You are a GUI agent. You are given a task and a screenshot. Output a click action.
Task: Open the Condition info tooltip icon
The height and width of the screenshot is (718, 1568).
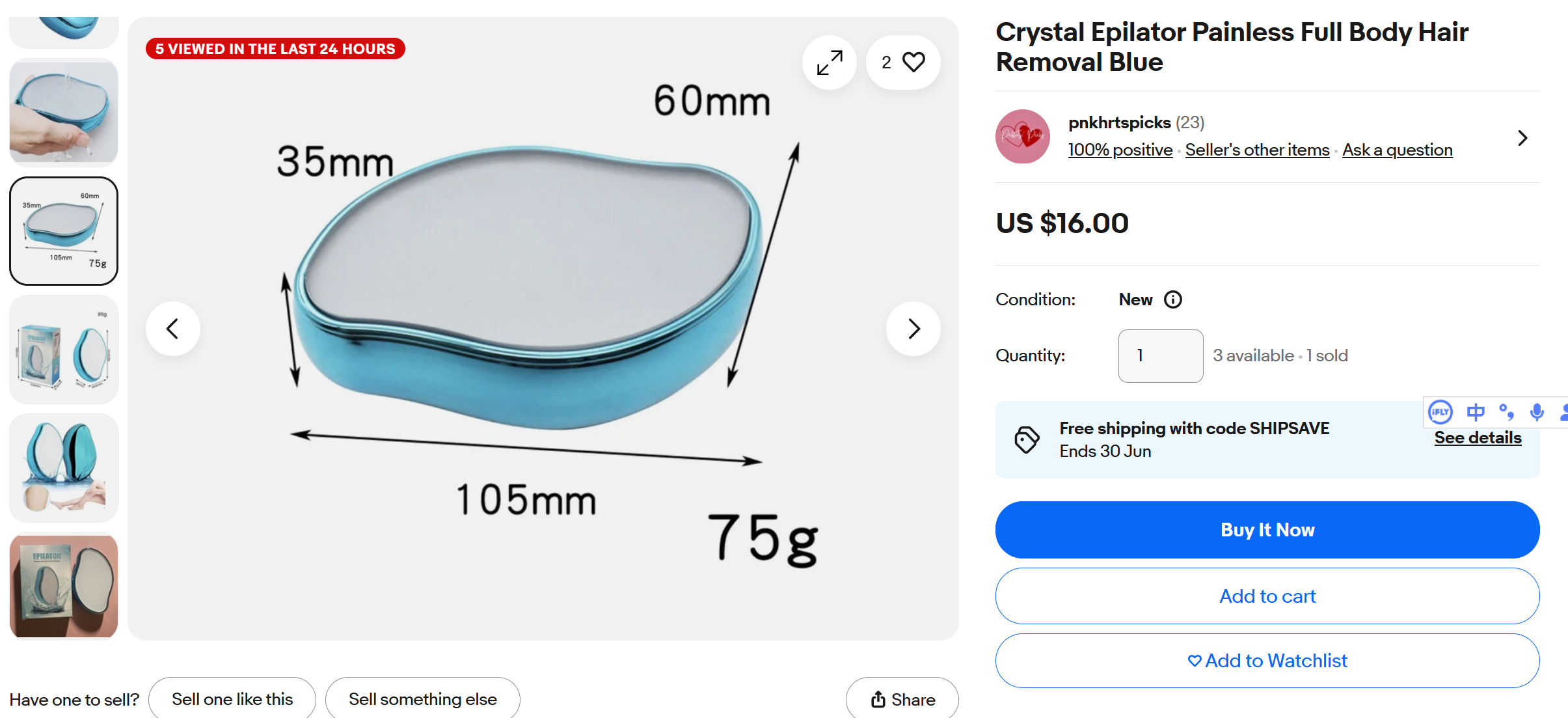pyautogui.click(x=1173, y=299)
